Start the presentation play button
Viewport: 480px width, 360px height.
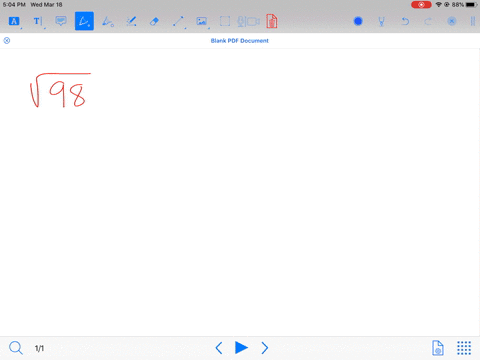[241, 347]
